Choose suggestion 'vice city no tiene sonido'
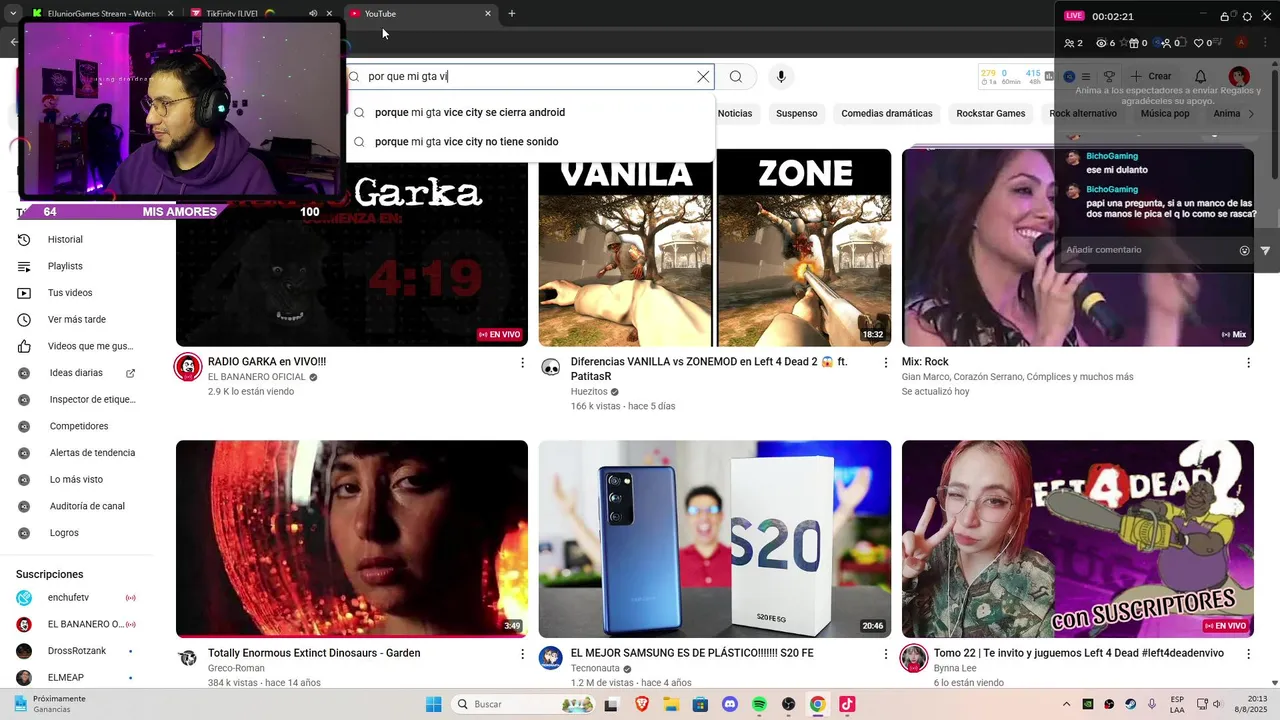Screen dimensions: 1280x720 [531, 141]
